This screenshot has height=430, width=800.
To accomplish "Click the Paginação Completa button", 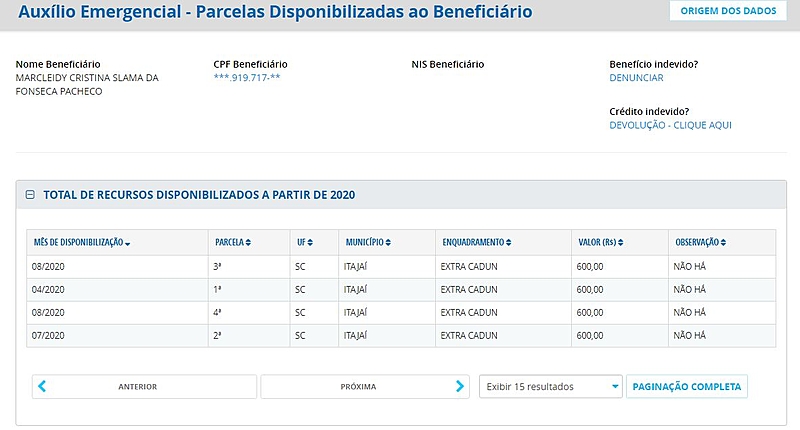I will [687, 386].
